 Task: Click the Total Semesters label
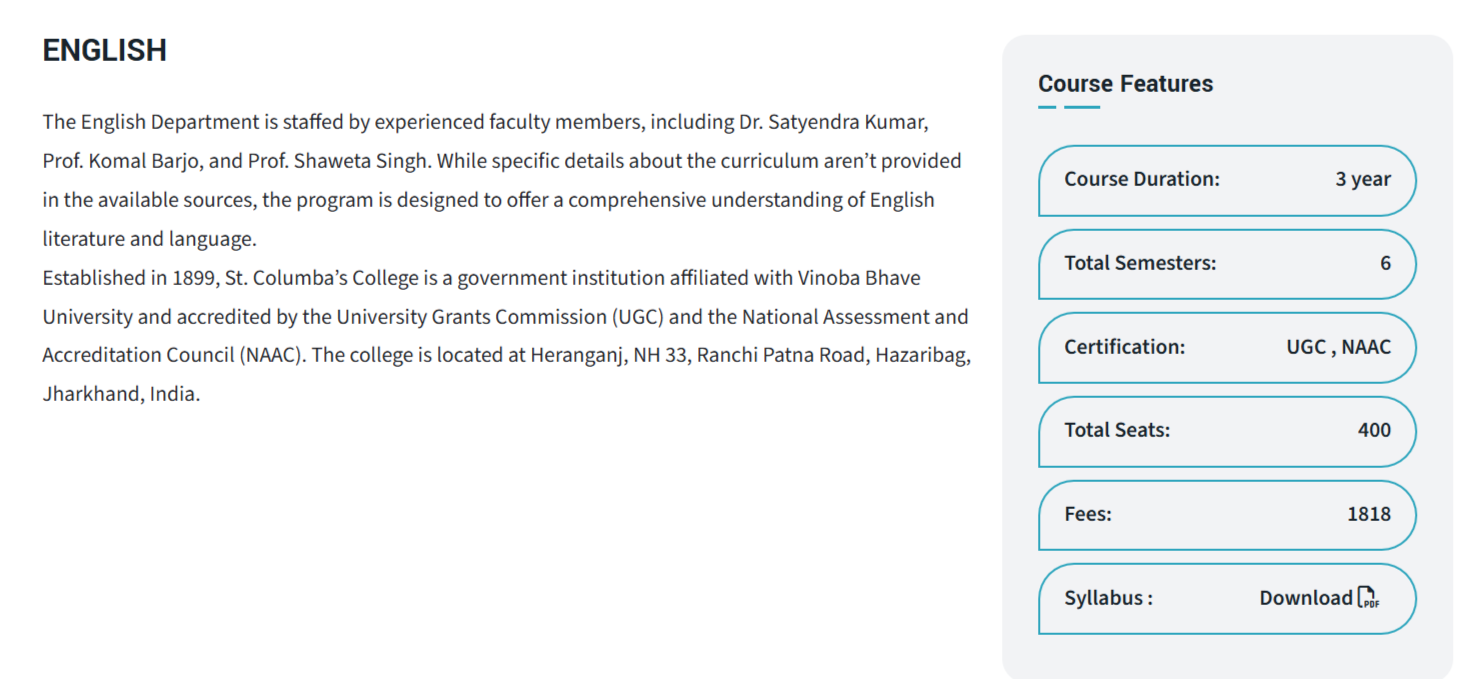1139,263
